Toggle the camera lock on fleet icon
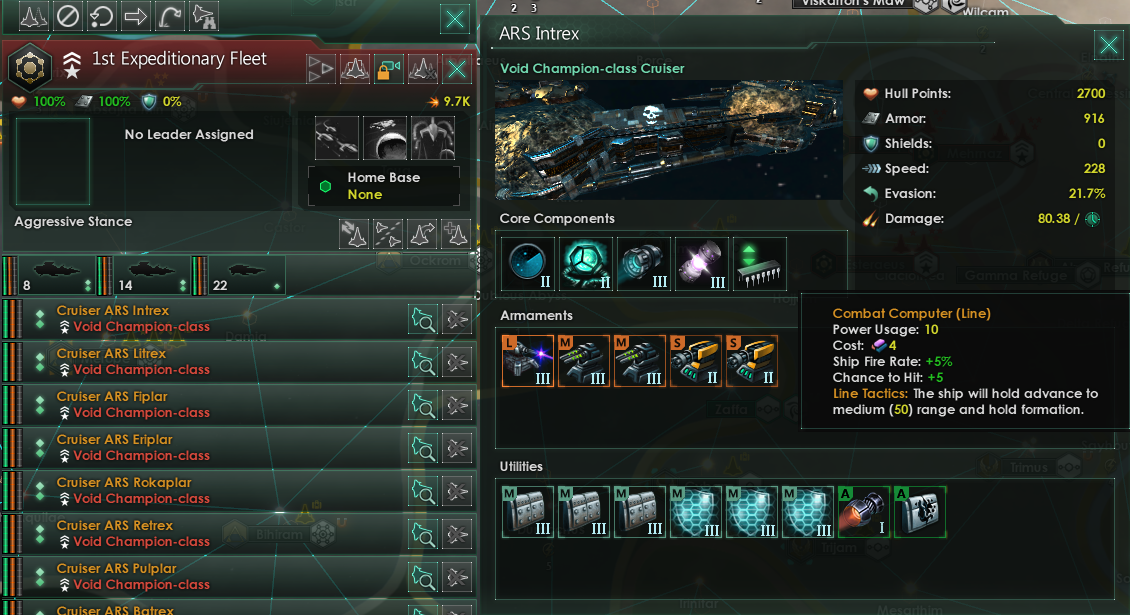 (389, 69)
